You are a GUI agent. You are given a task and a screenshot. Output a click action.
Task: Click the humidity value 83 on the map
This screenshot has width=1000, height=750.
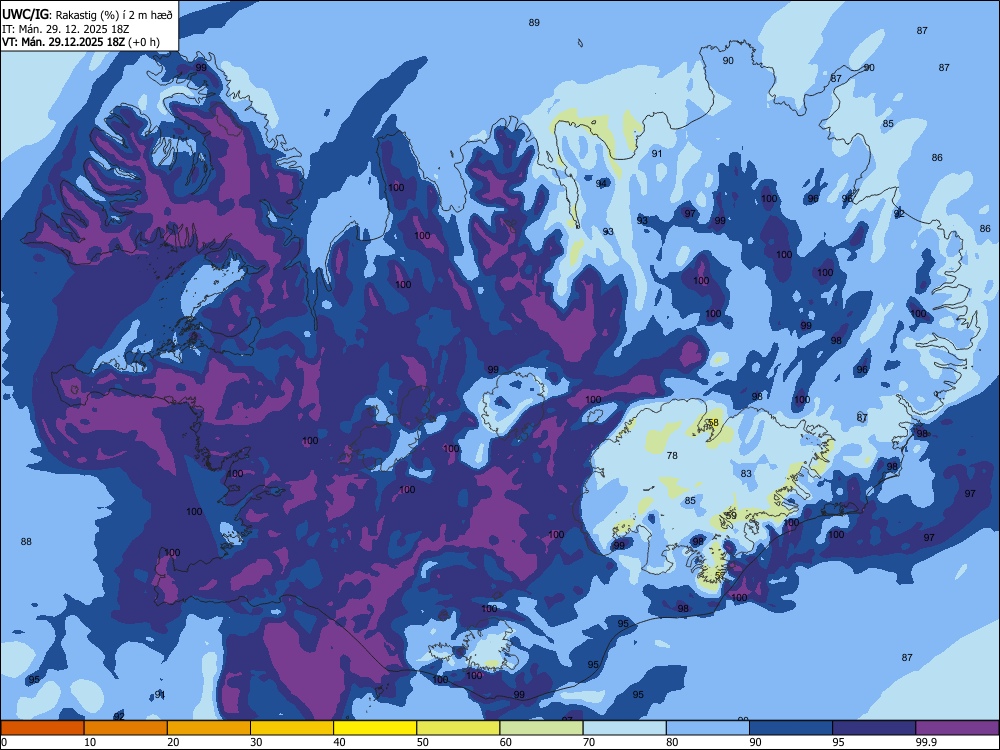(746, 473)
